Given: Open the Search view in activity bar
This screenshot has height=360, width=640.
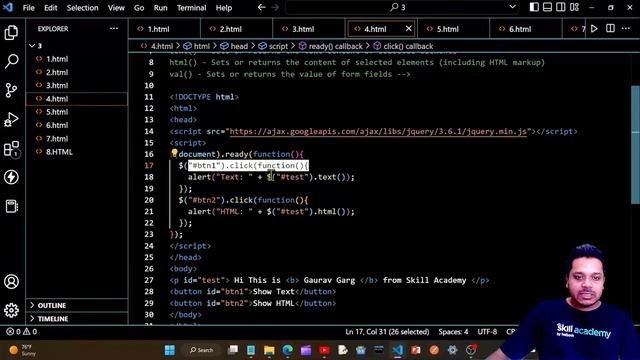Looking at the screenshot, I should click(11, 61).
